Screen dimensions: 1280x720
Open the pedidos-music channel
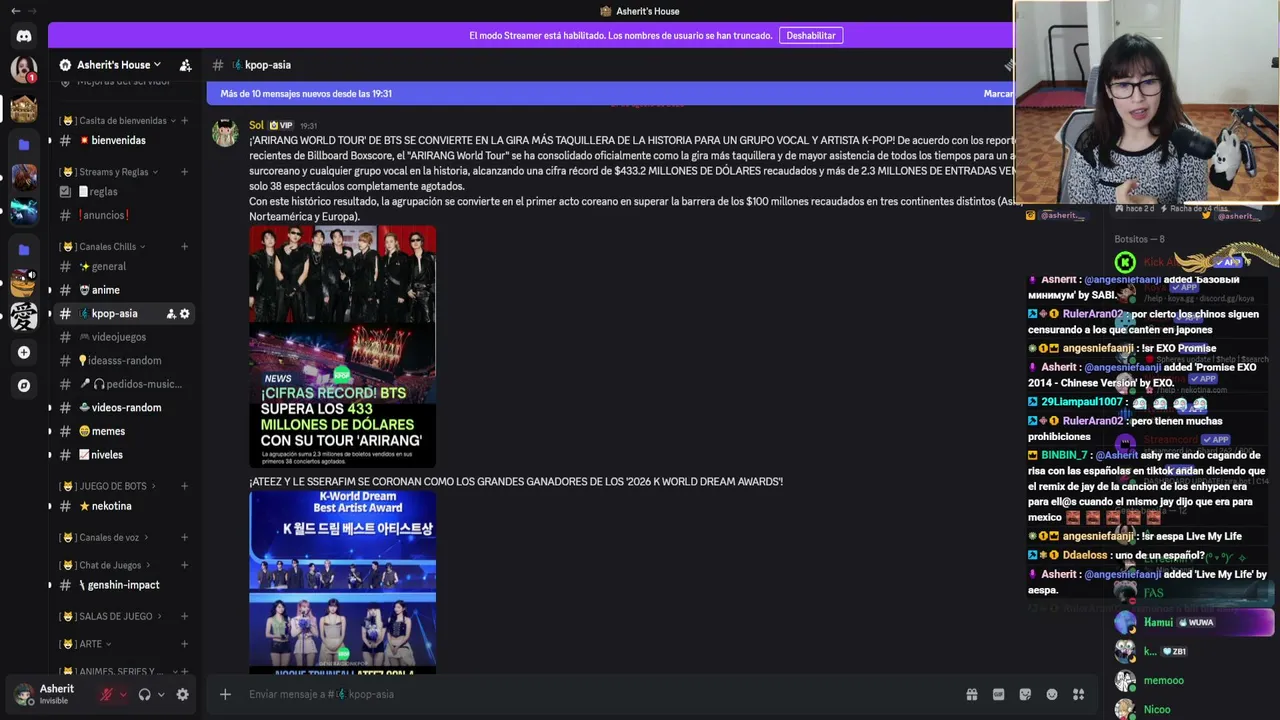(123, 384)
